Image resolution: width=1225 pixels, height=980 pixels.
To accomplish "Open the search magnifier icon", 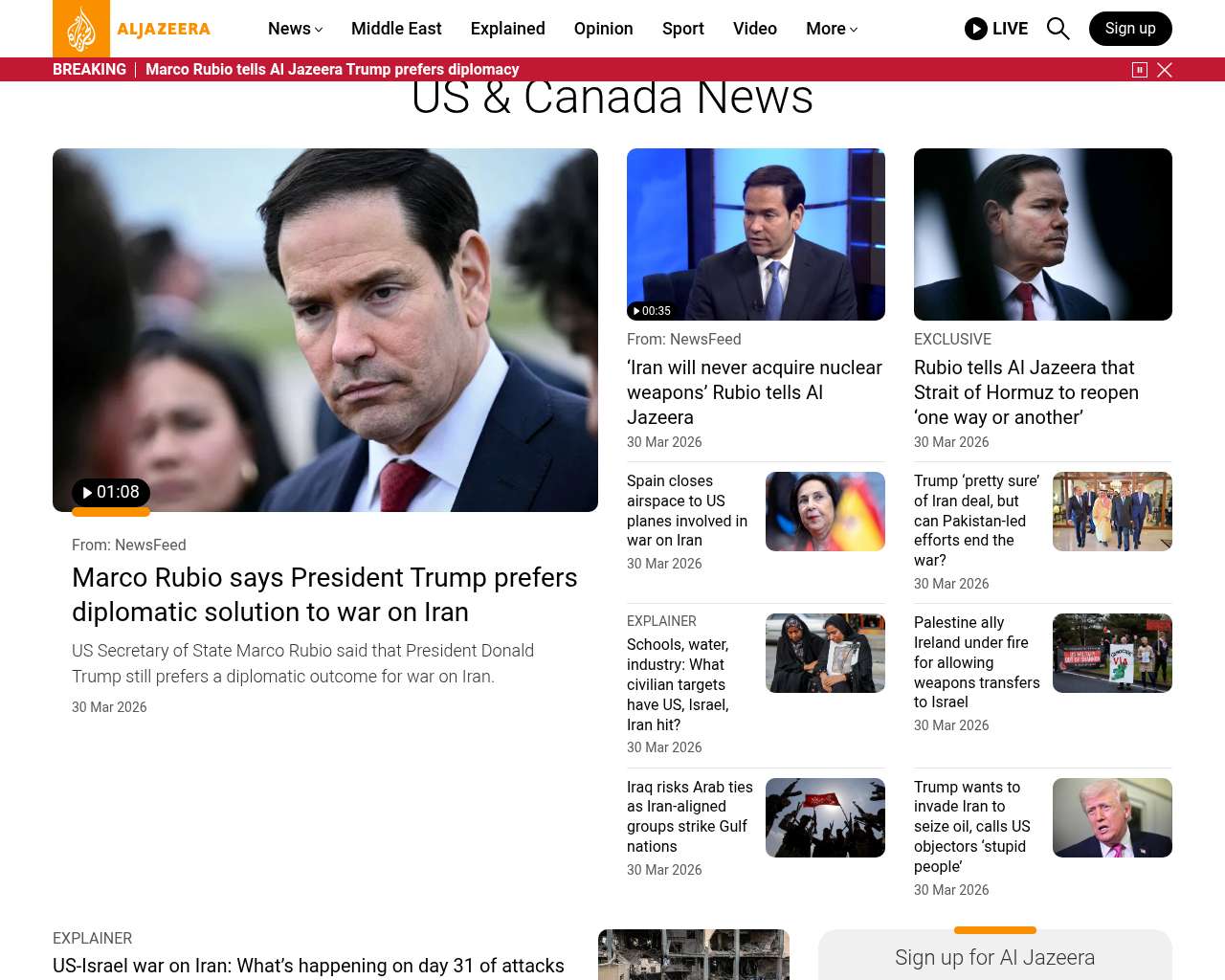I will tap(1058, 29).
